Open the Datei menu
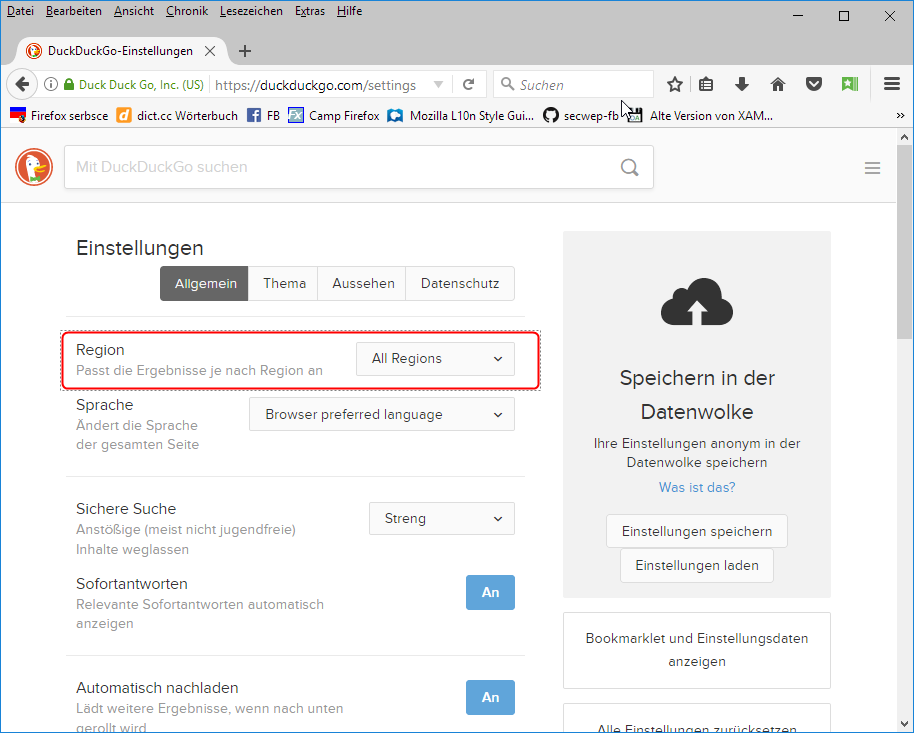Viewport: 914px width, 733px height. pyautogui.click(x=20, y=11)
